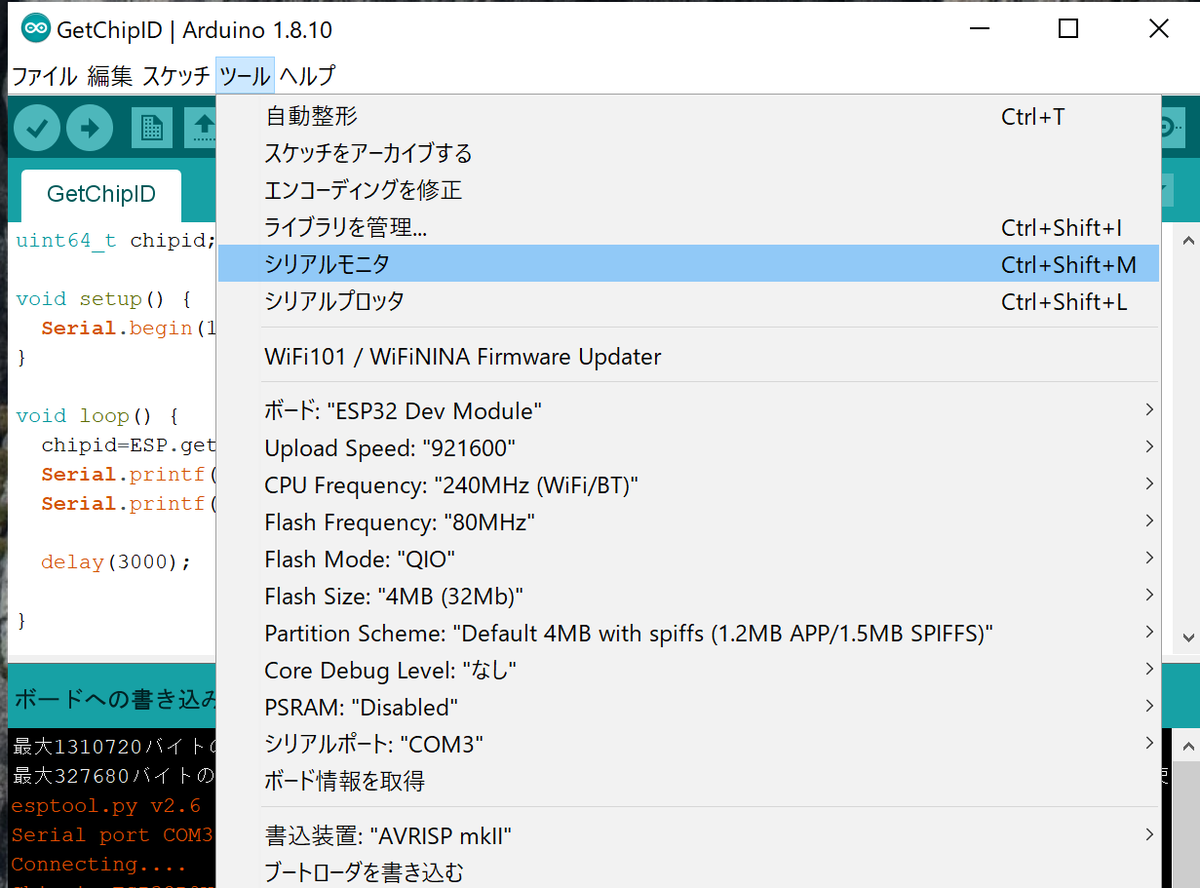Open the 編集 menu
The height and width of the screenshot is (888, 1200).
coord(109,75)
